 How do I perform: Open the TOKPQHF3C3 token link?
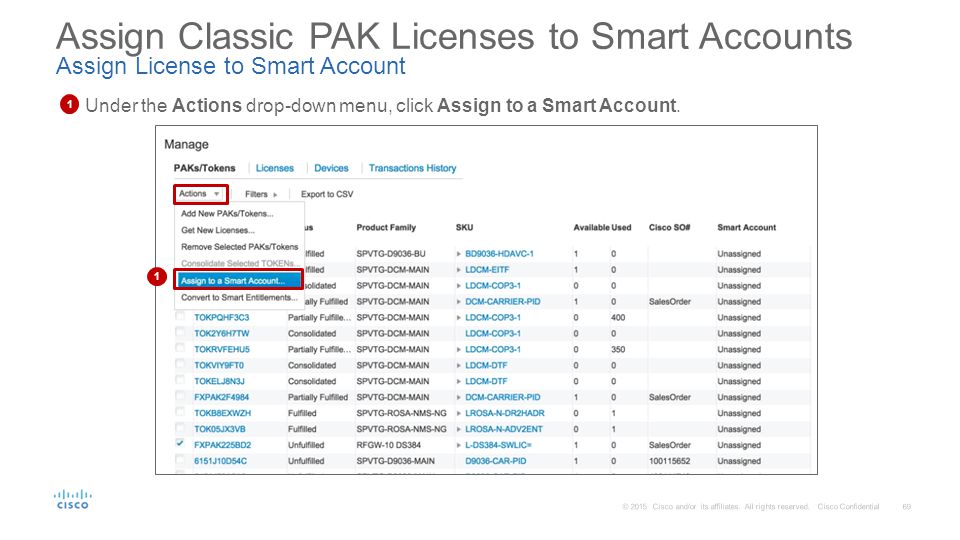coord(222,318)
